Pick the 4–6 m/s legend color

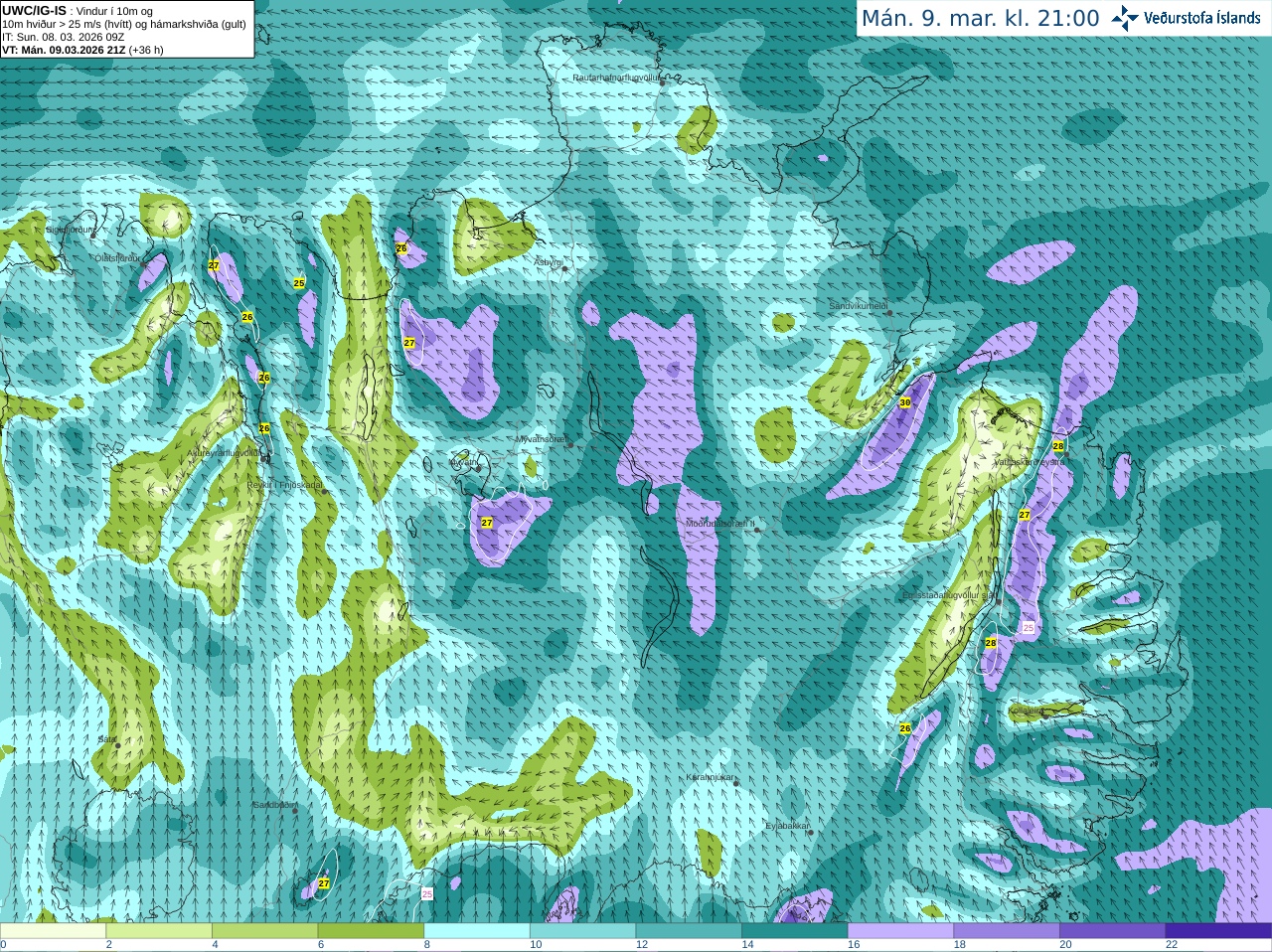click(264, 931)
